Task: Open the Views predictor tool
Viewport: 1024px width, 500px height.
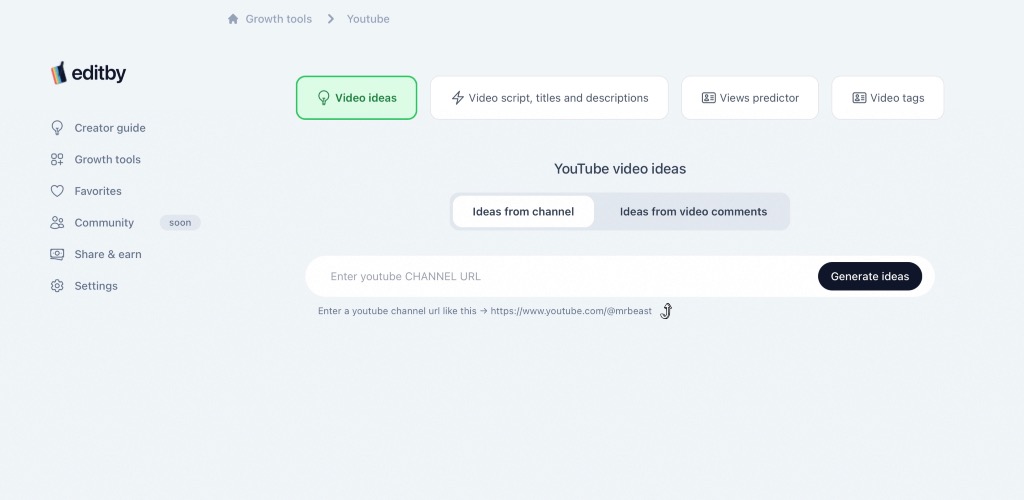Action: pos(749,98)
